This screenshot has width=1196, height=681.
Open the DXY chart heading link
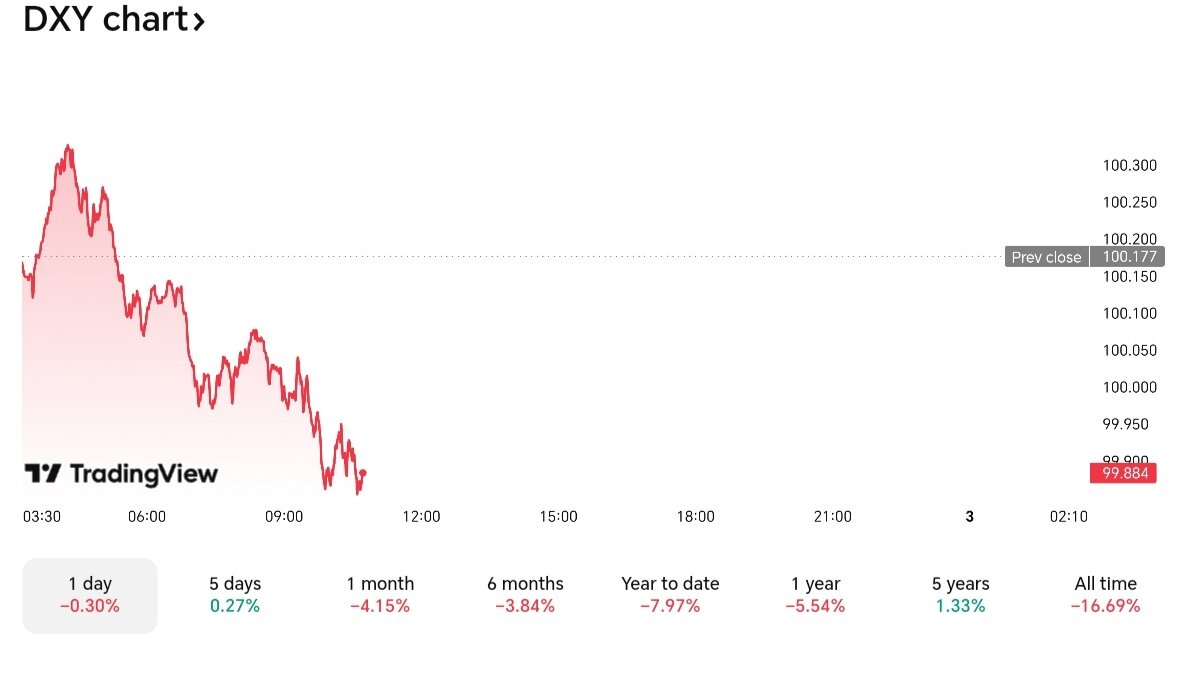105,19
